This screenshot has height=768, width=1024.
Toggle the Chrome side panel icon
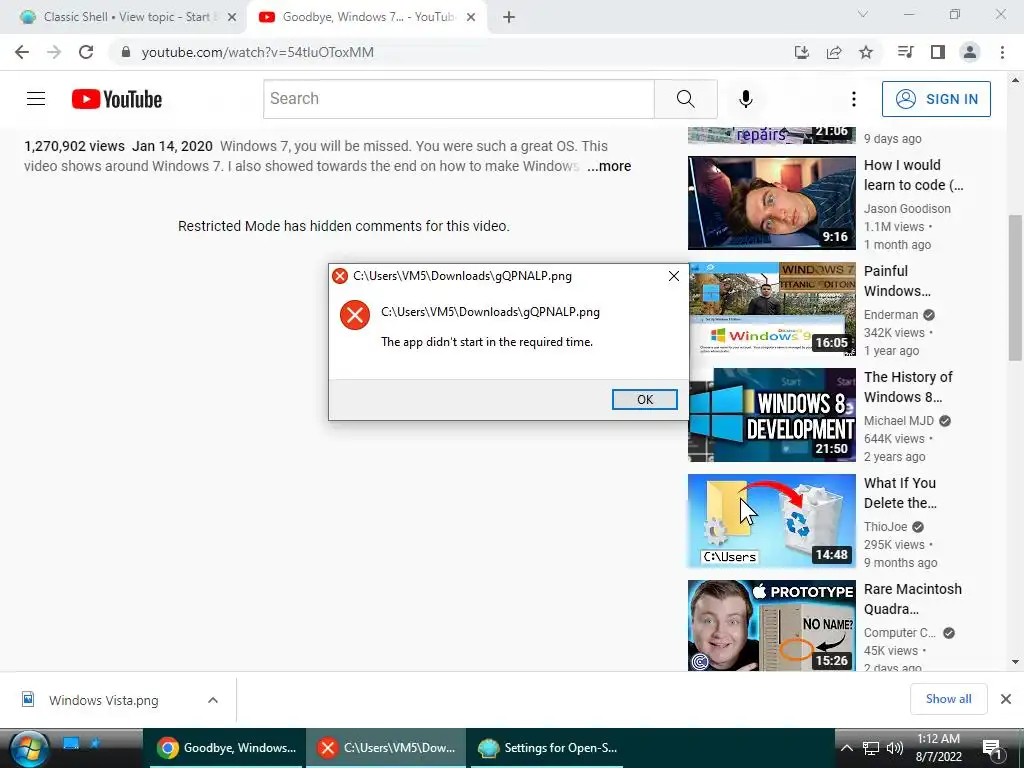pyautogui.click(x=938, y=52)
